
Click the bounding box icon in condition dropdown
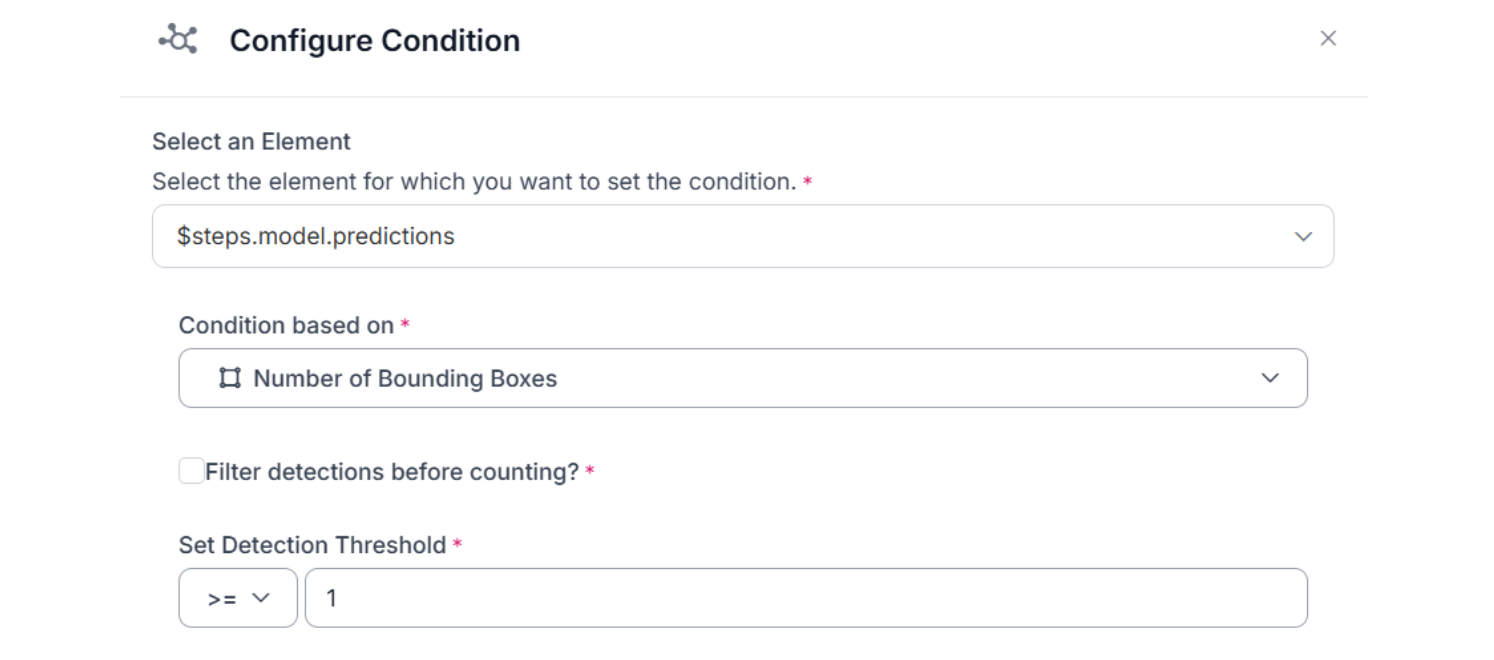tap(230, 378)
